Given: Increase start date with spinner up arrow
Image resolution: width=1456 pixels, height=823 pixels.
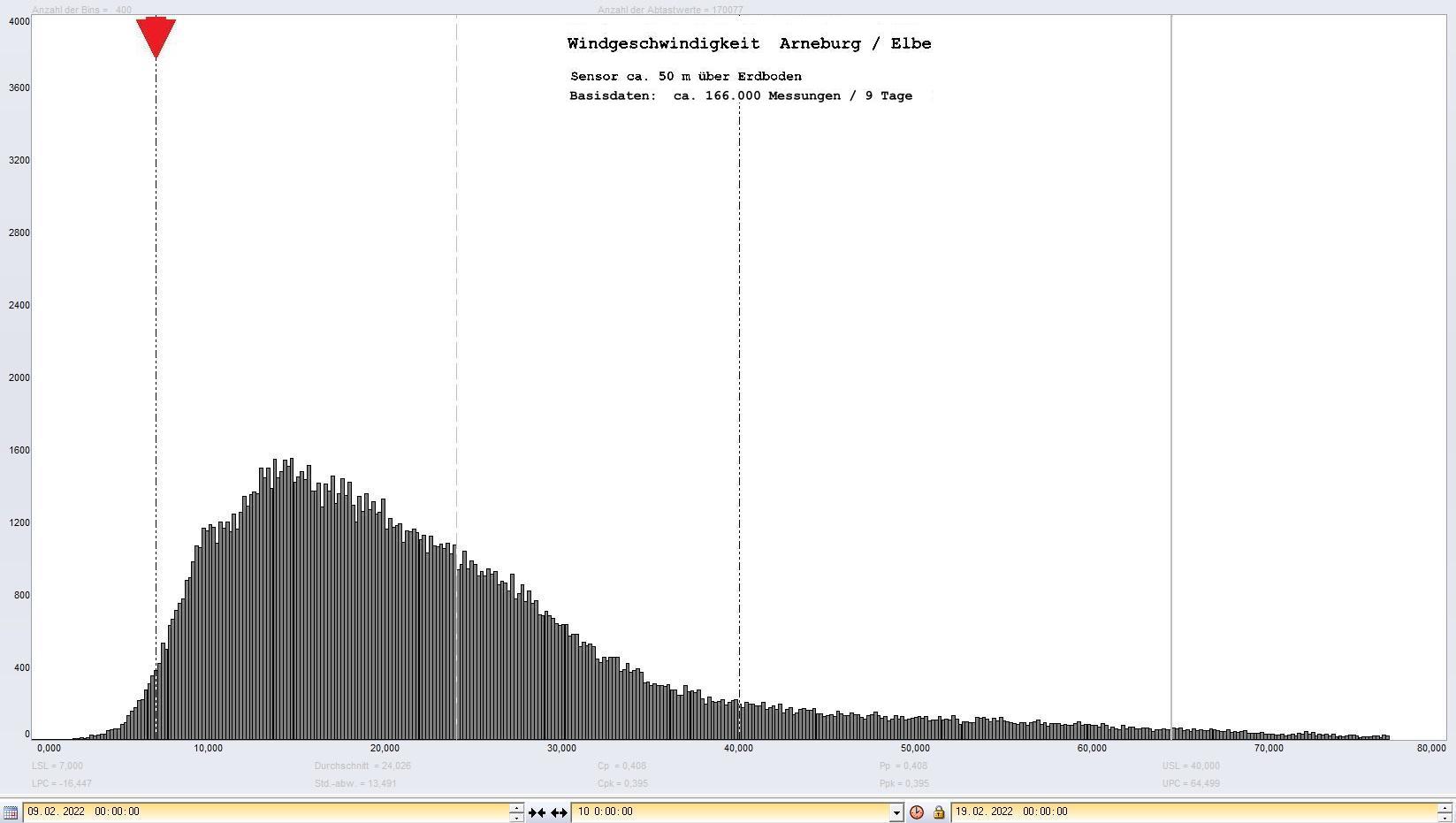Looking at the screenshot, I should pyautogui.click(x=517, y=807).
